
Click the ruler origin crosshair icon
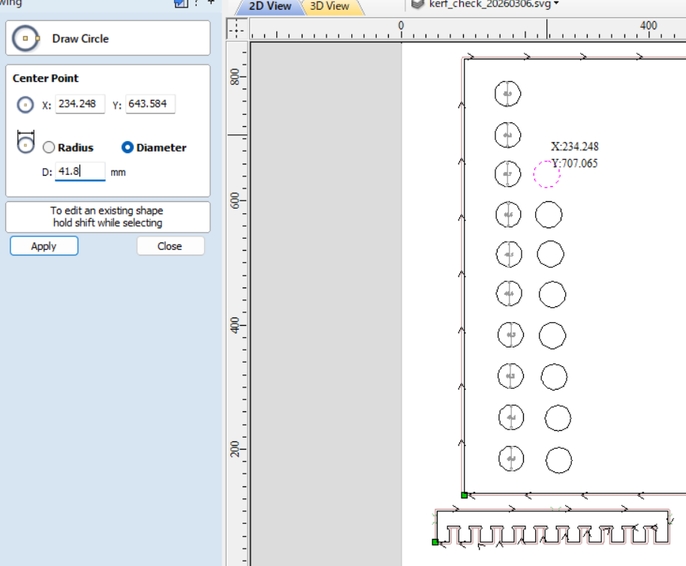click(x=237, y=29)
